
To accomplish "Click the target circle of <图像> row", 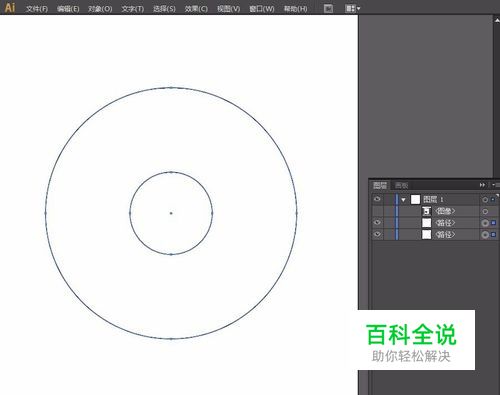I will (x=485, y=211).
